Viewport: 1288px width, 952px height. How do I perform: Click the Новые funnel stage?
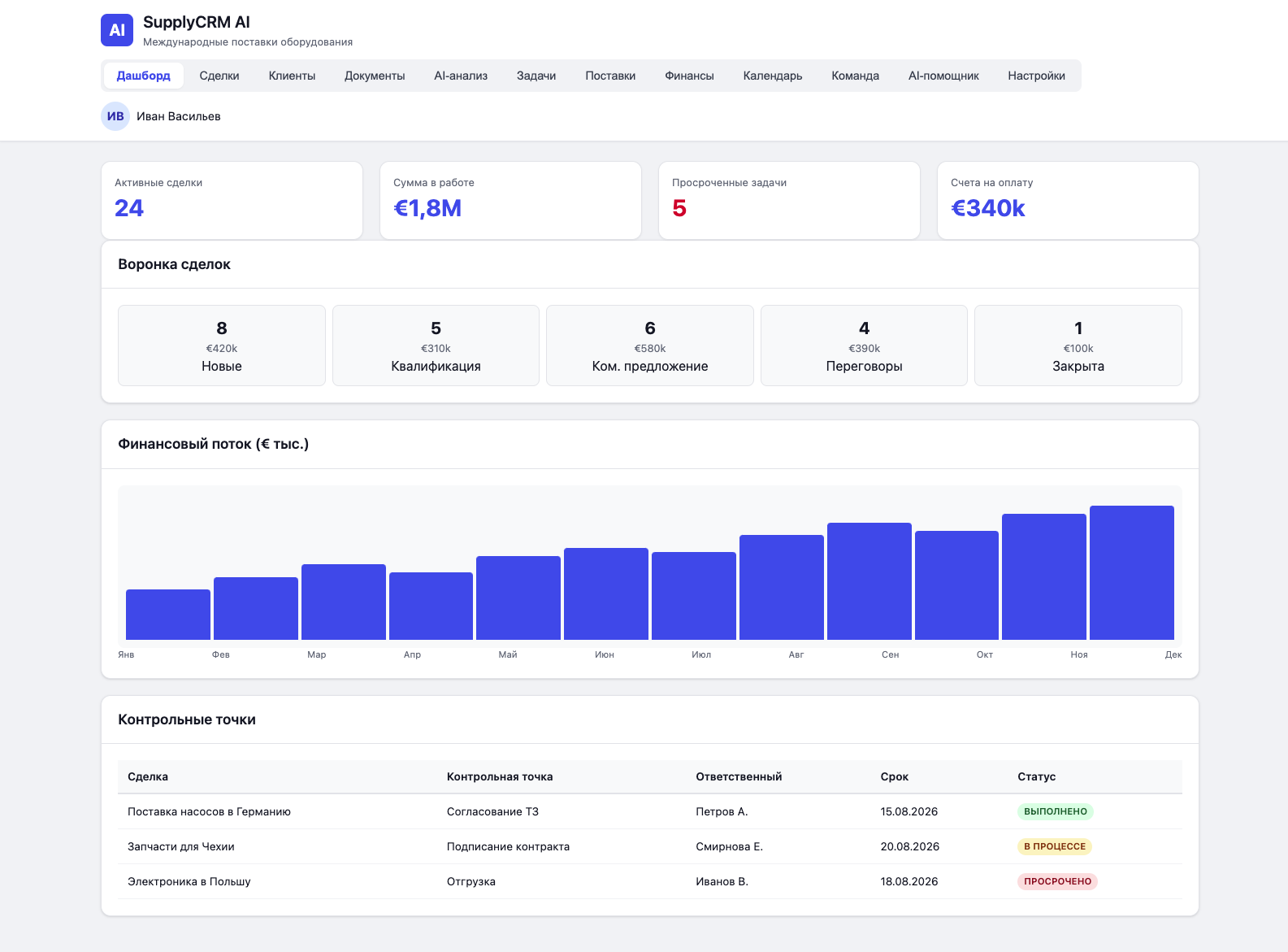click(222, 346)
